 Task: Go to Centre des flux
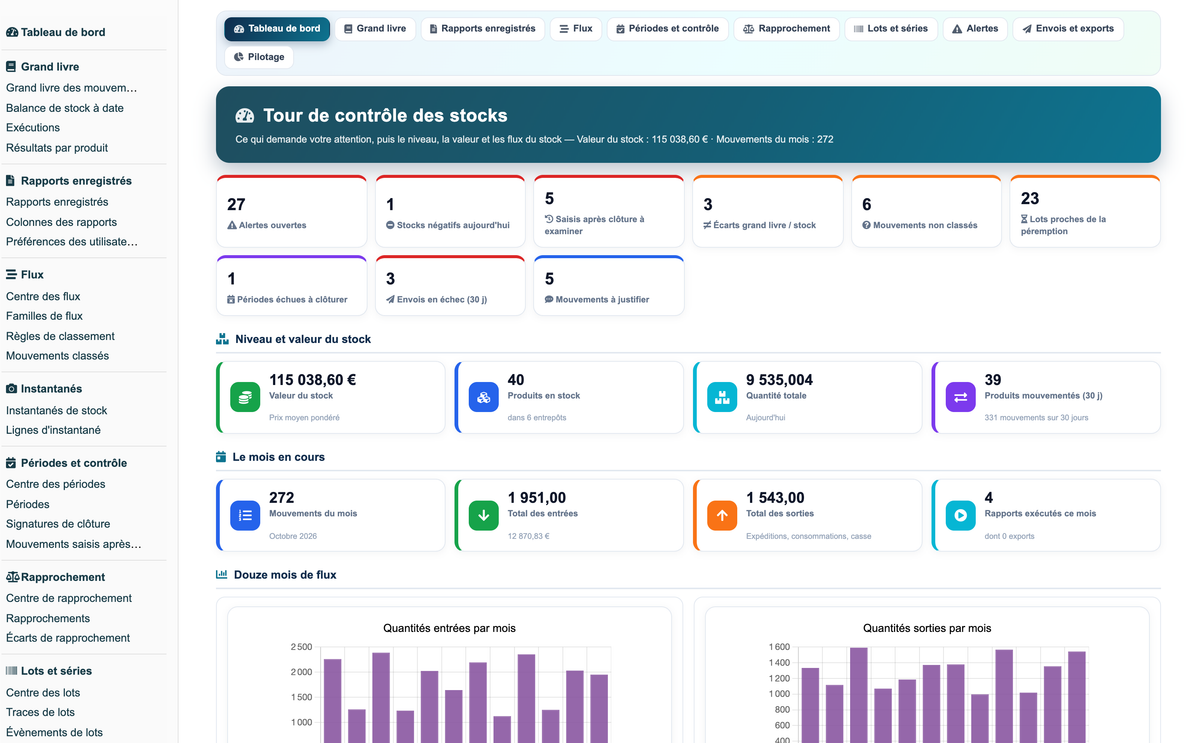coord(43,296)
